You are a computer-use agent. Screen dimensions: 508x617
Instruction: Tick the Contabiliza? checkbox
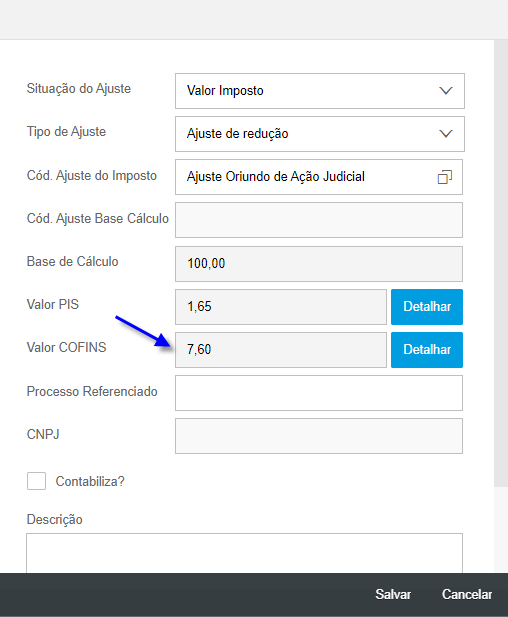pyautogui.click(x=36, y=481)
